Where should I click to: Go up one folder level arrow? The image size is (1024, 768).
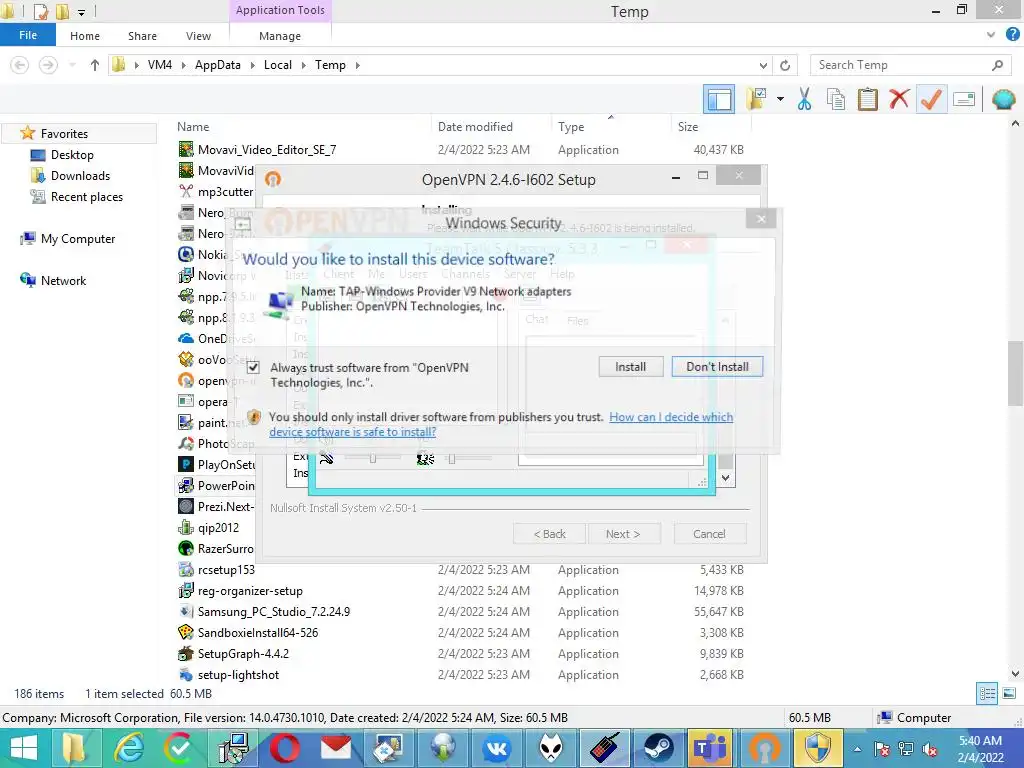pyautogui.click(x=95, y=65)
